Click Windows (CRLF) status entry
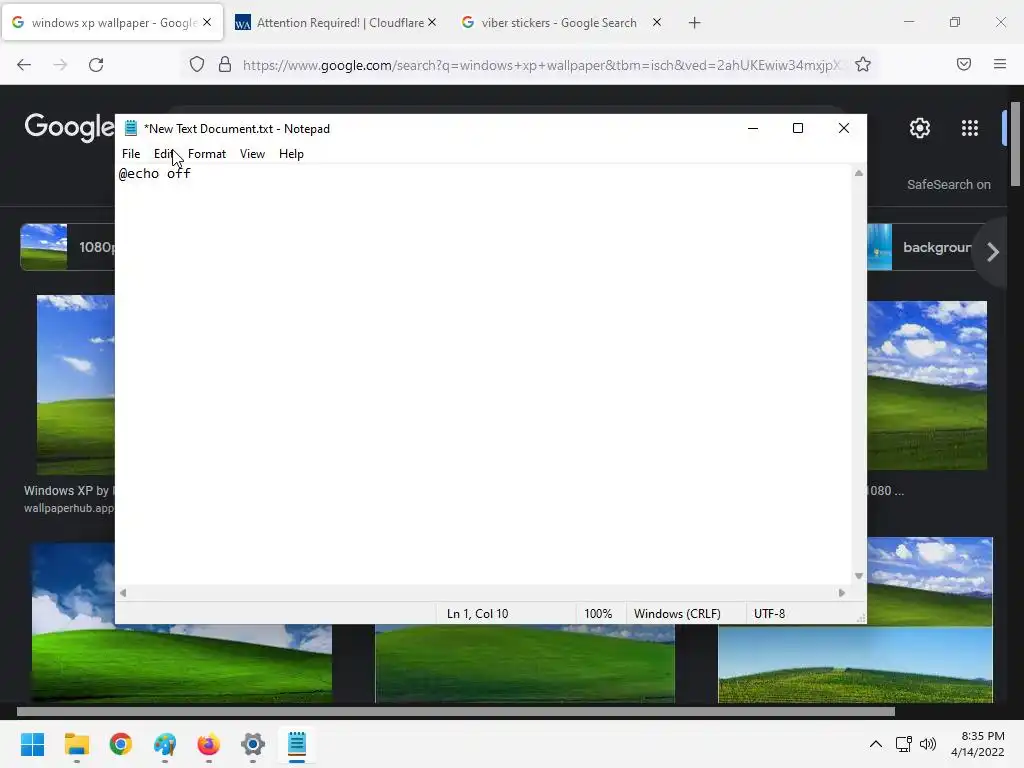 (x=677, y=614)
